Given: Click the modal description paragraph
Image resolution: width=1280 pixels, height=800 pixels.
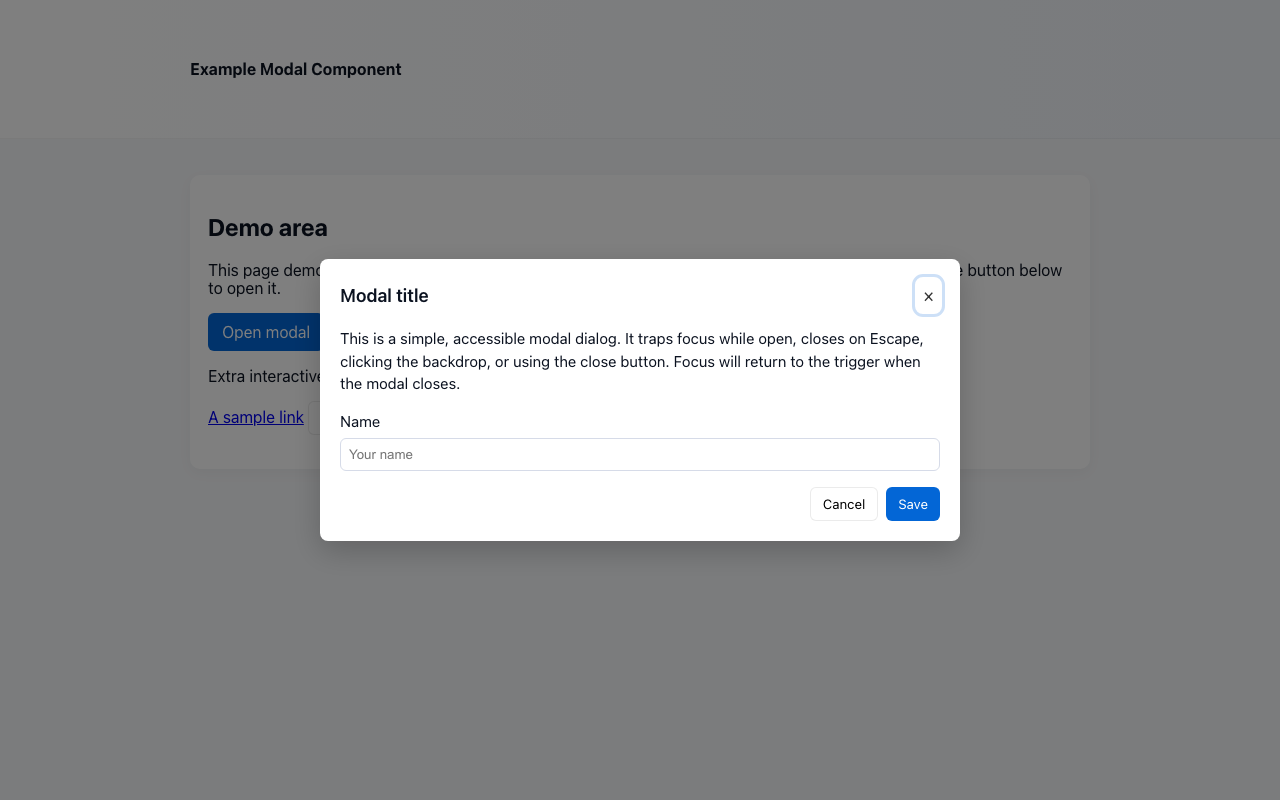Looking at the screenshot, I should pyautogui.click(x=630, y=361).
